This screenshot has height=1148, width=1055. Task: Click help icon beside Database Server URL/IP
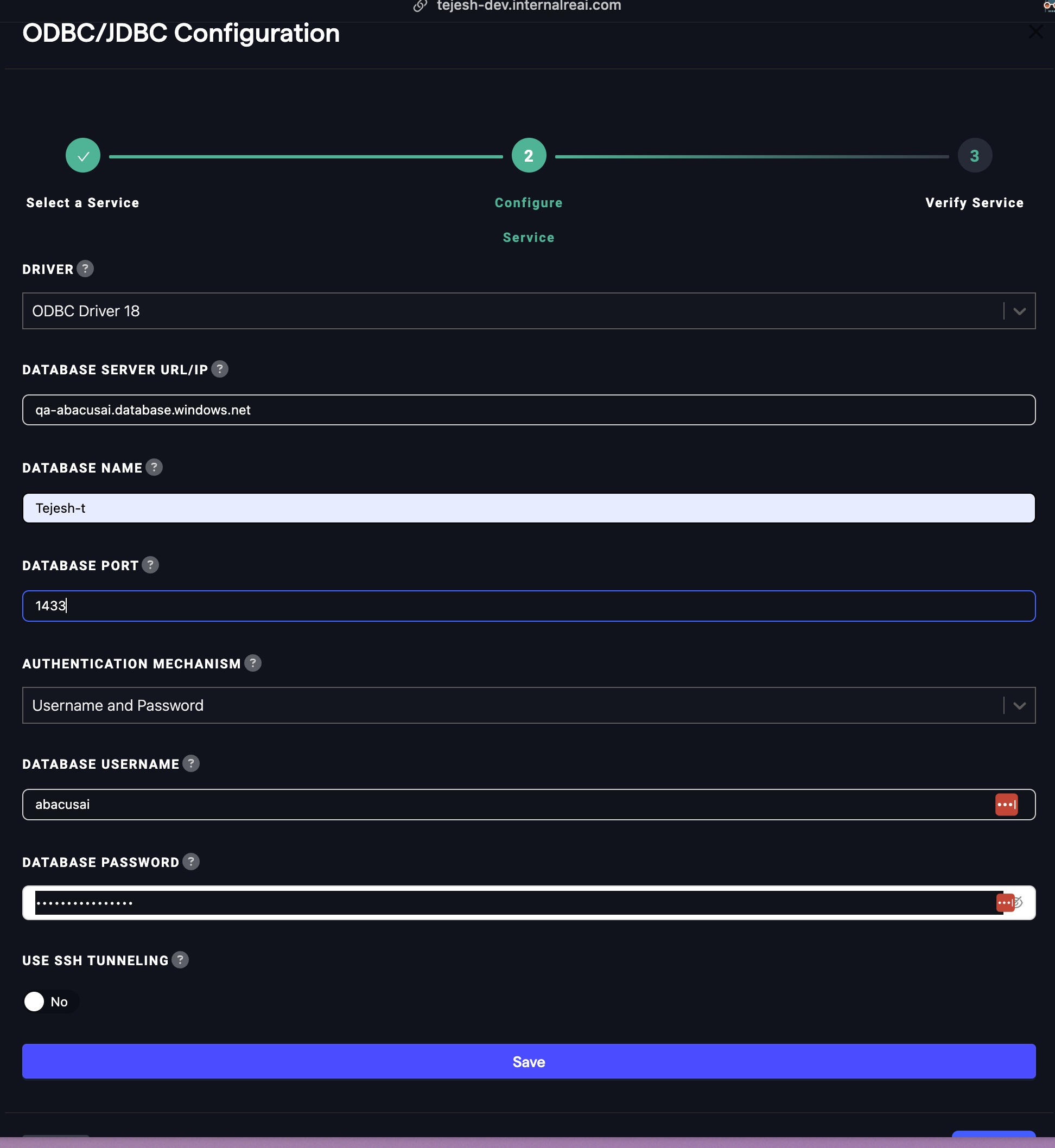click(x=220, y=369)
